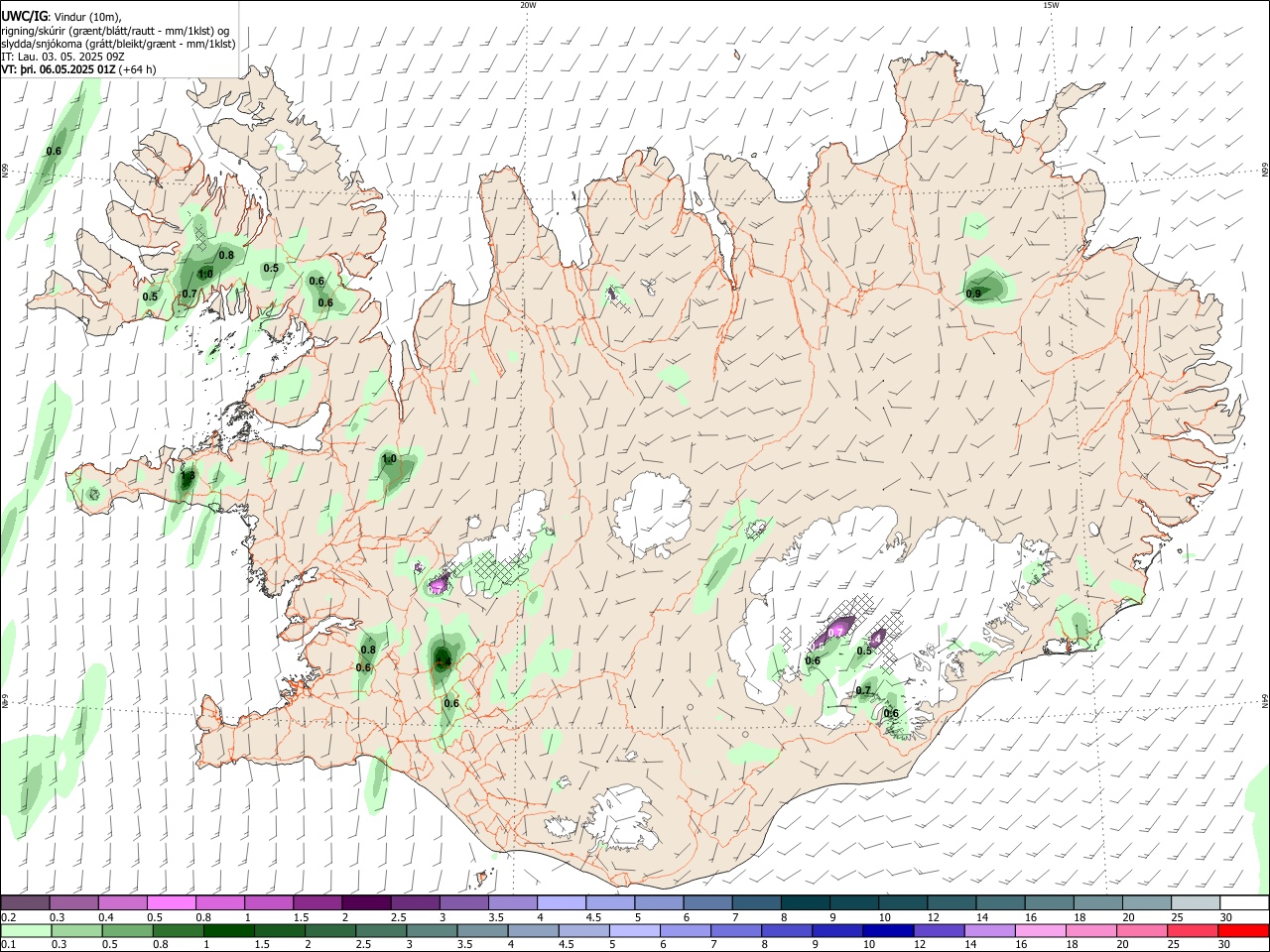
Task: Click the IT: Lau. 03. 05. 2025 09Z line
Action: [63, 57]
